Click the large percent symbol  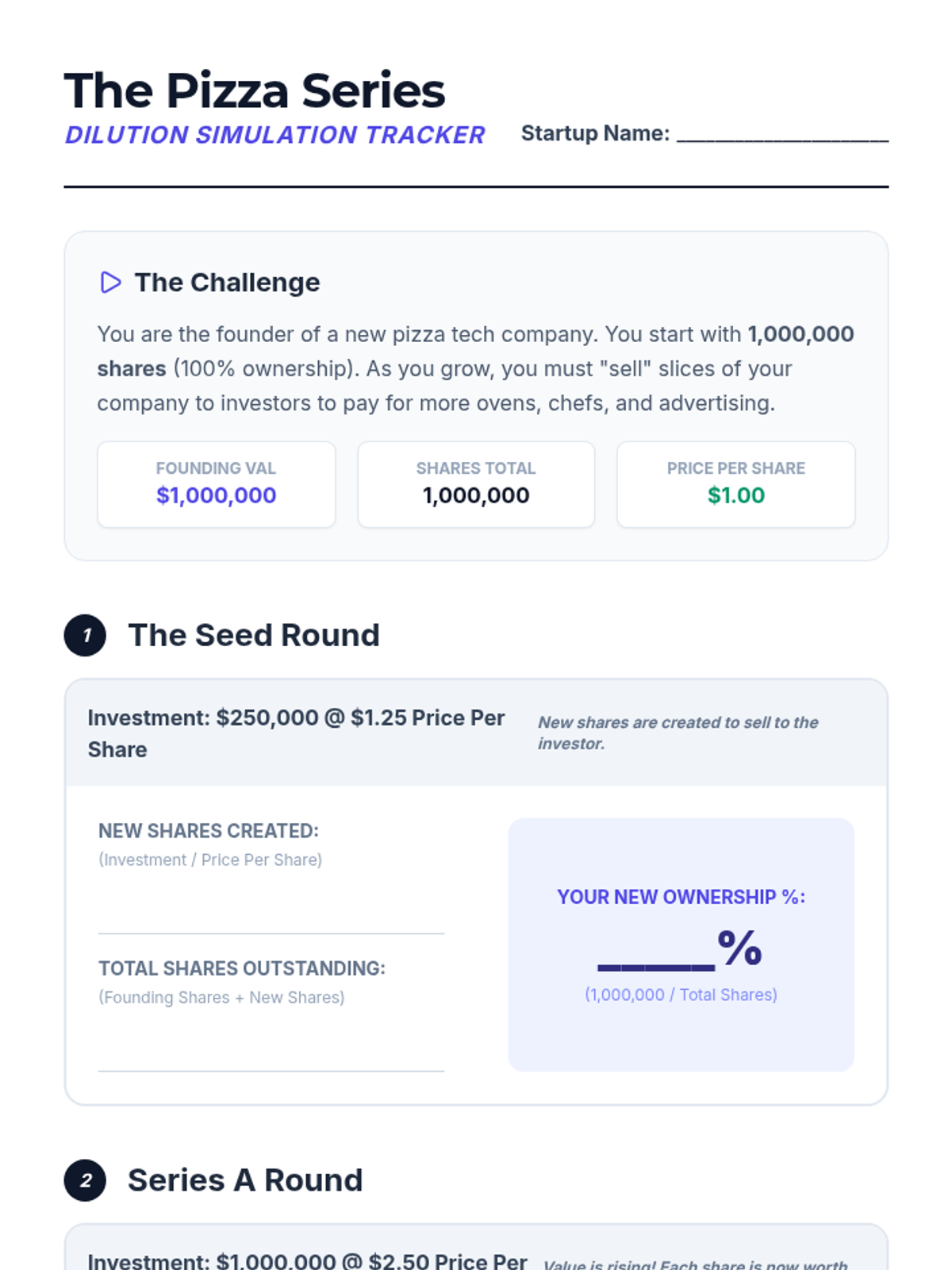click(739, 948)
